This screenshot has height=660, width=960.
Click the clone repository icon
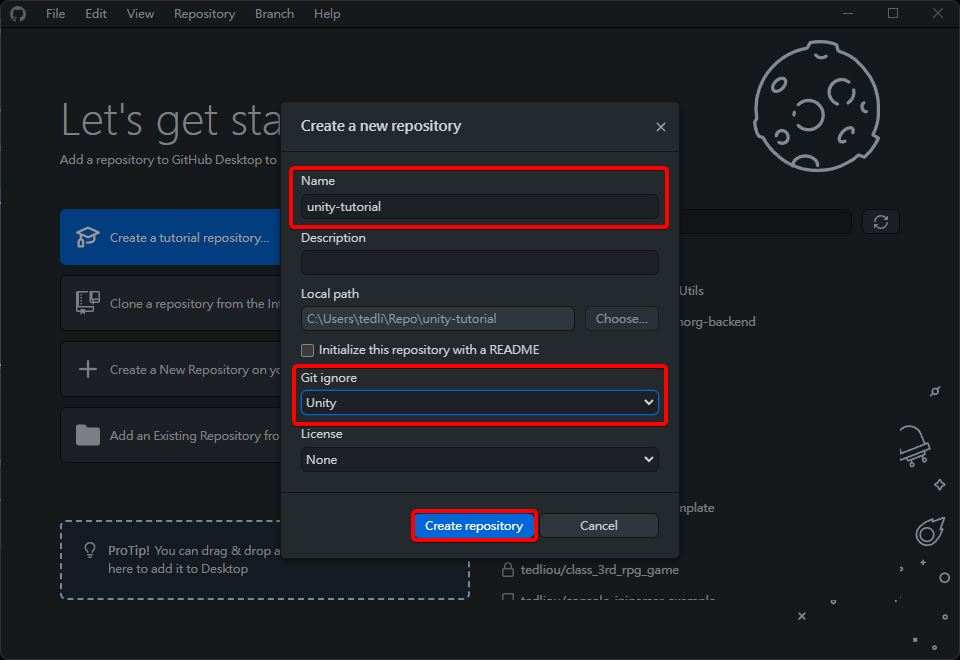pos(88,303)
